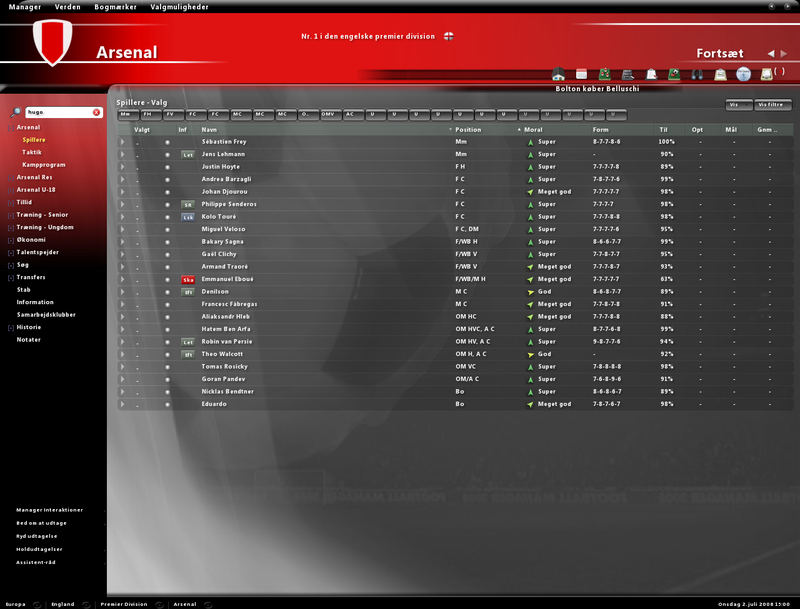
Task: Click the Ift badge next to Theo Walcott
Action: [x=188, y=354]
